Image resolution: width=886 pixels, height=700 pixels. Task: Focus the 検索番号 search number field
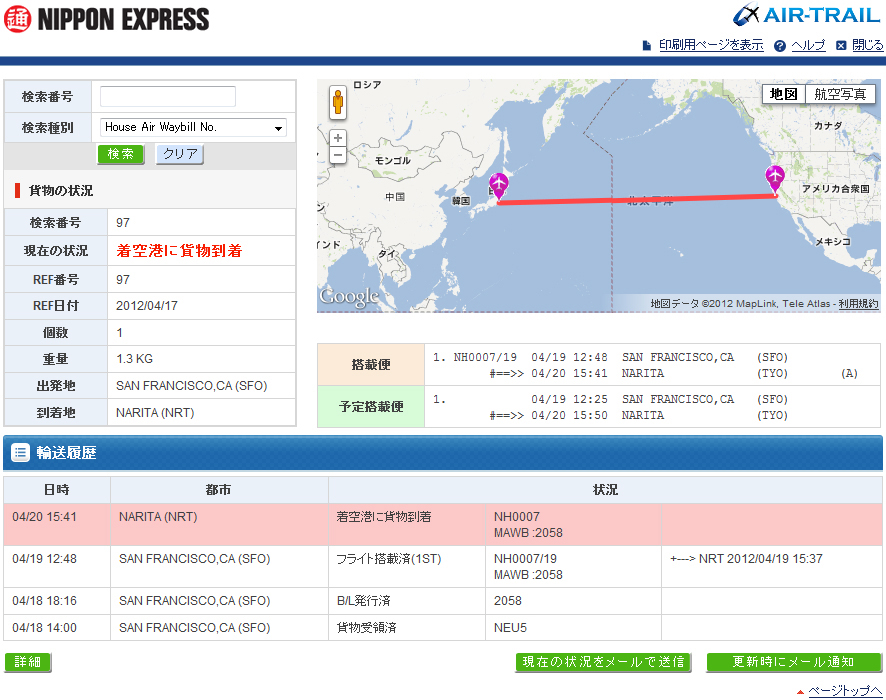pos(168,97)
